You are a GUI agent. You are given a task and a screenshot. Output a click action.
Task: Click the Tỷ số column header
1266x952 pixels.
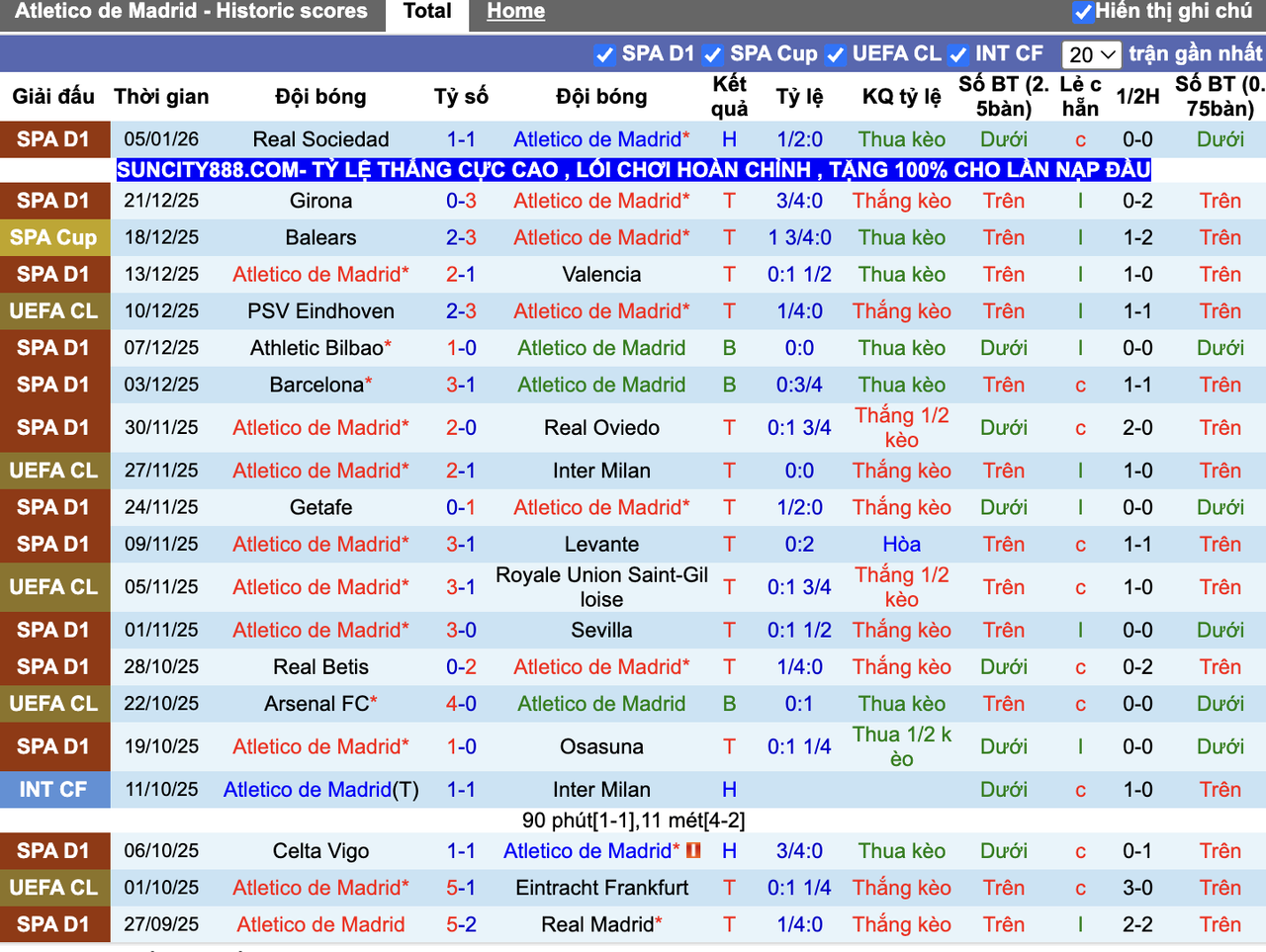pyautogui.click(x=461, y=97)
